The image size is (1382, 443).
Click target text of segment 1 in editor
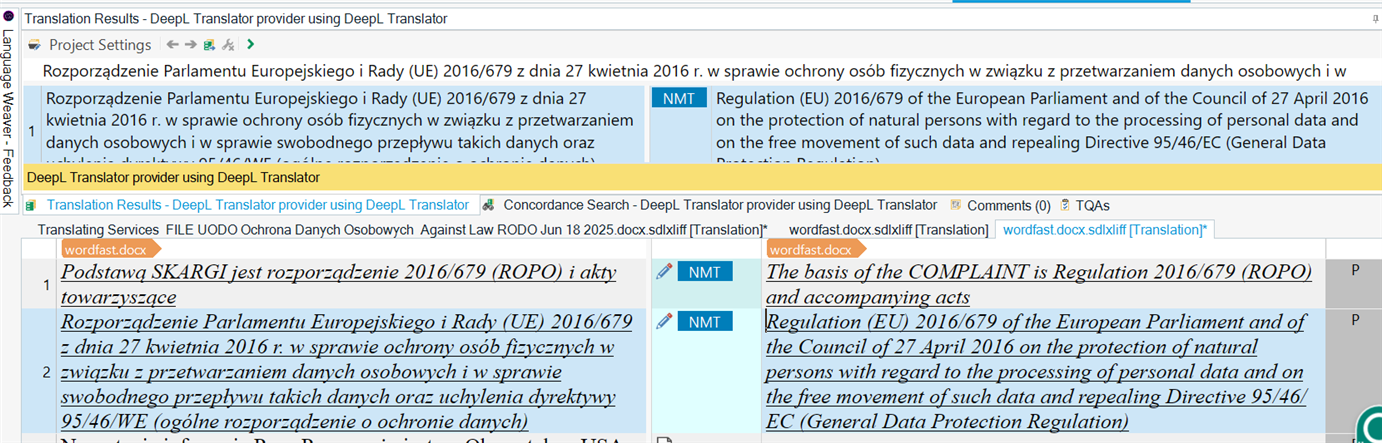(x=1038, y=283)
